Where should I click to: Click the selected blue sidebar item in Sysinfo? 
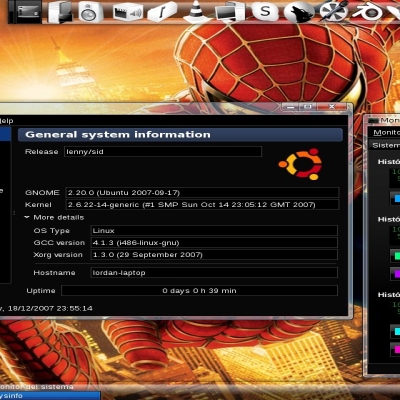click(5, 134)
